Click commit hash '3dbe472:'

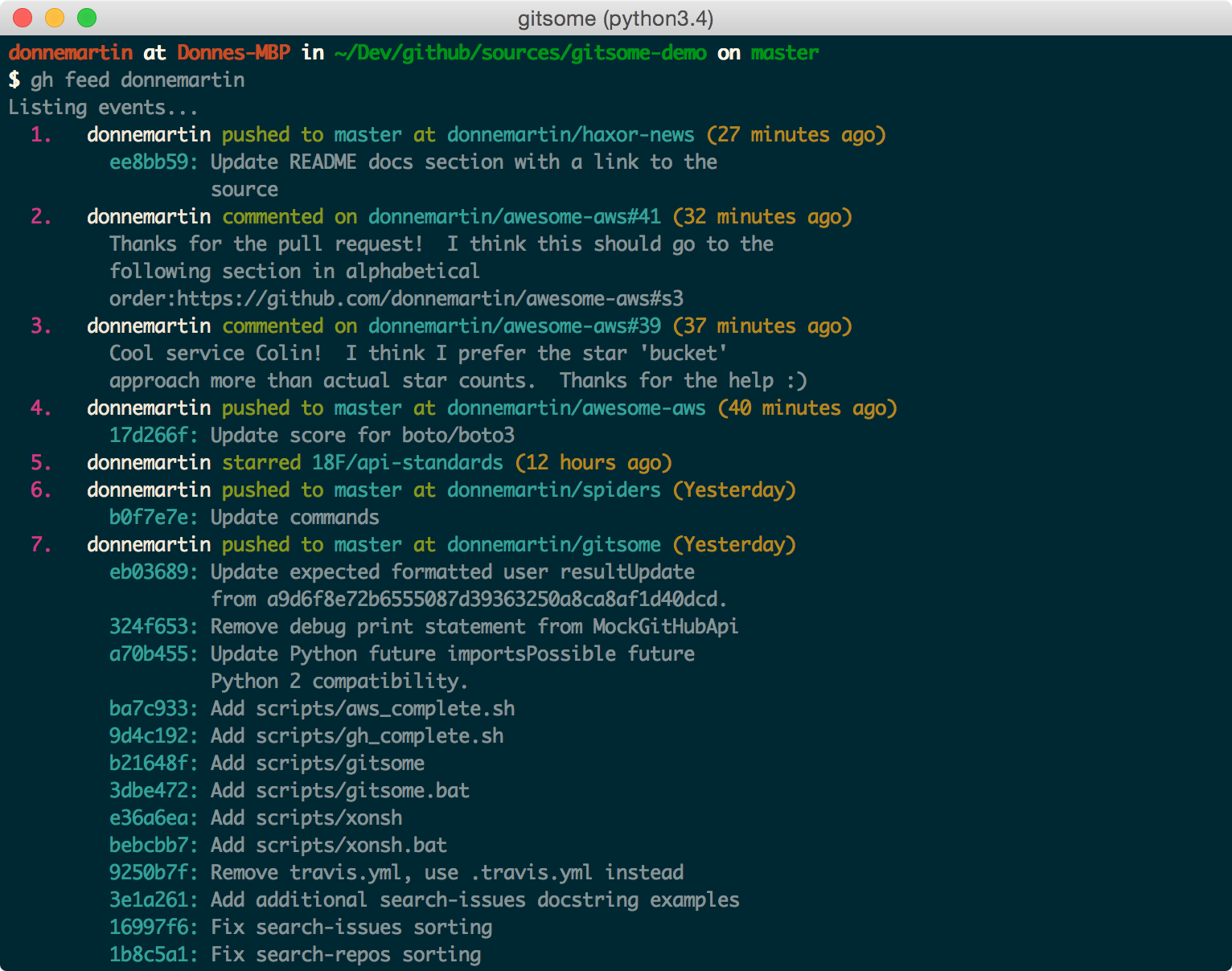[x=154, y=791]
